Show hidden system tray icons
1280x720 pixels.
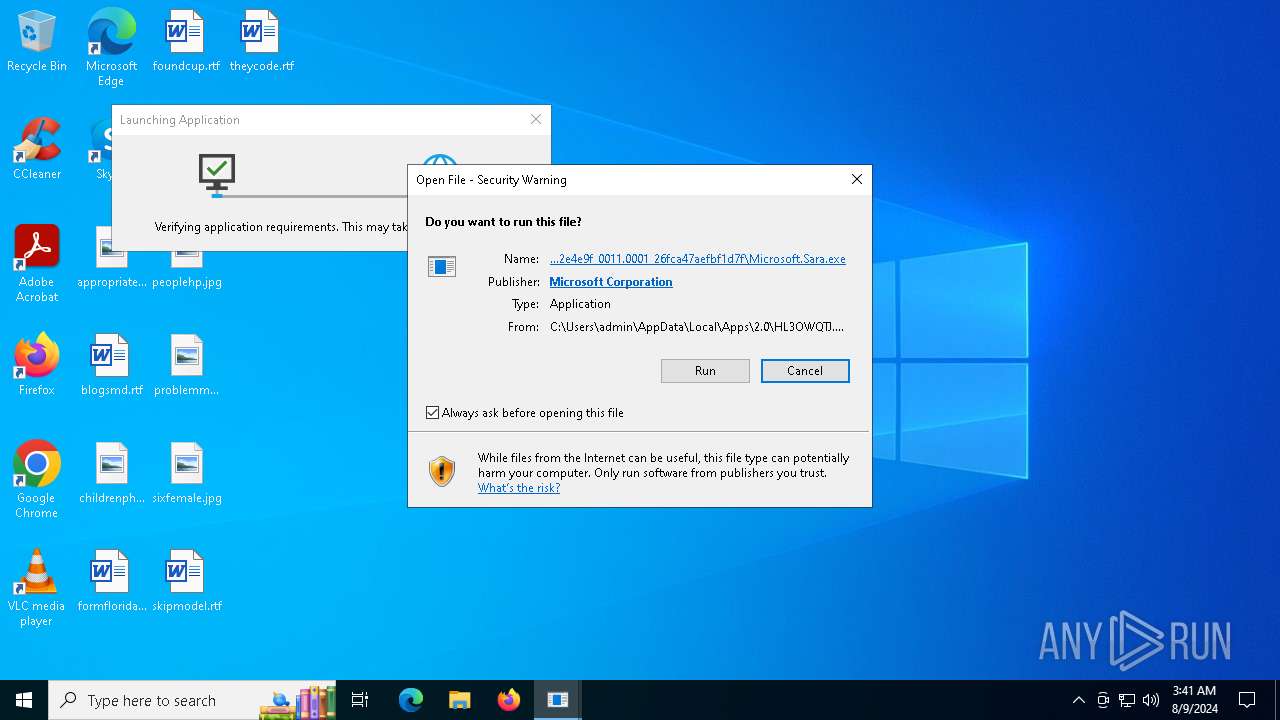point(1078,700)
